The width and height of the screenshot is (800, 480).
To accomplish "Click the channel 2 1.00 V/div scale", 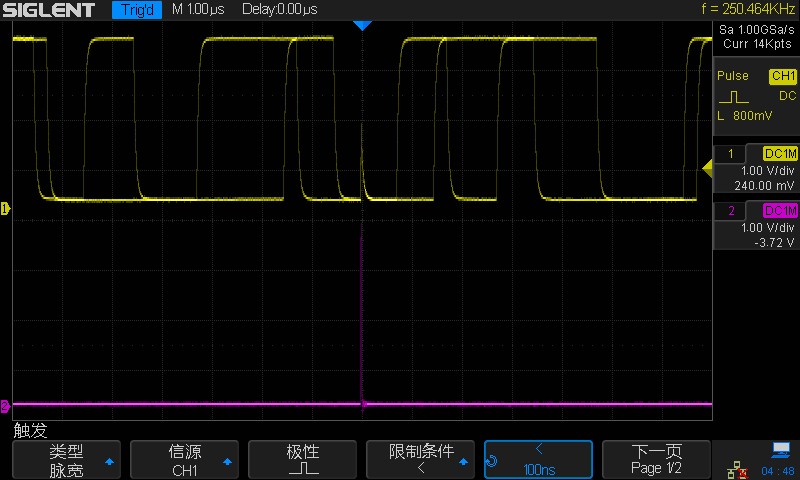I will [x=767, y=228].
